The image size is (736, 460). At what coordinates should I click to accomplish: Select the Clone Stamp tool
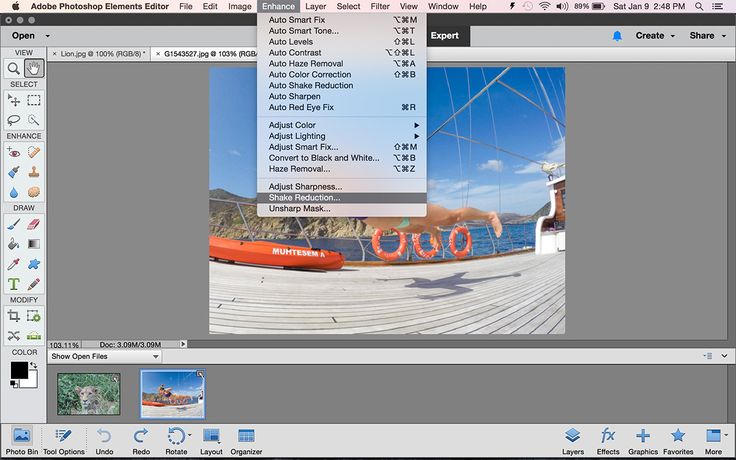34,172
